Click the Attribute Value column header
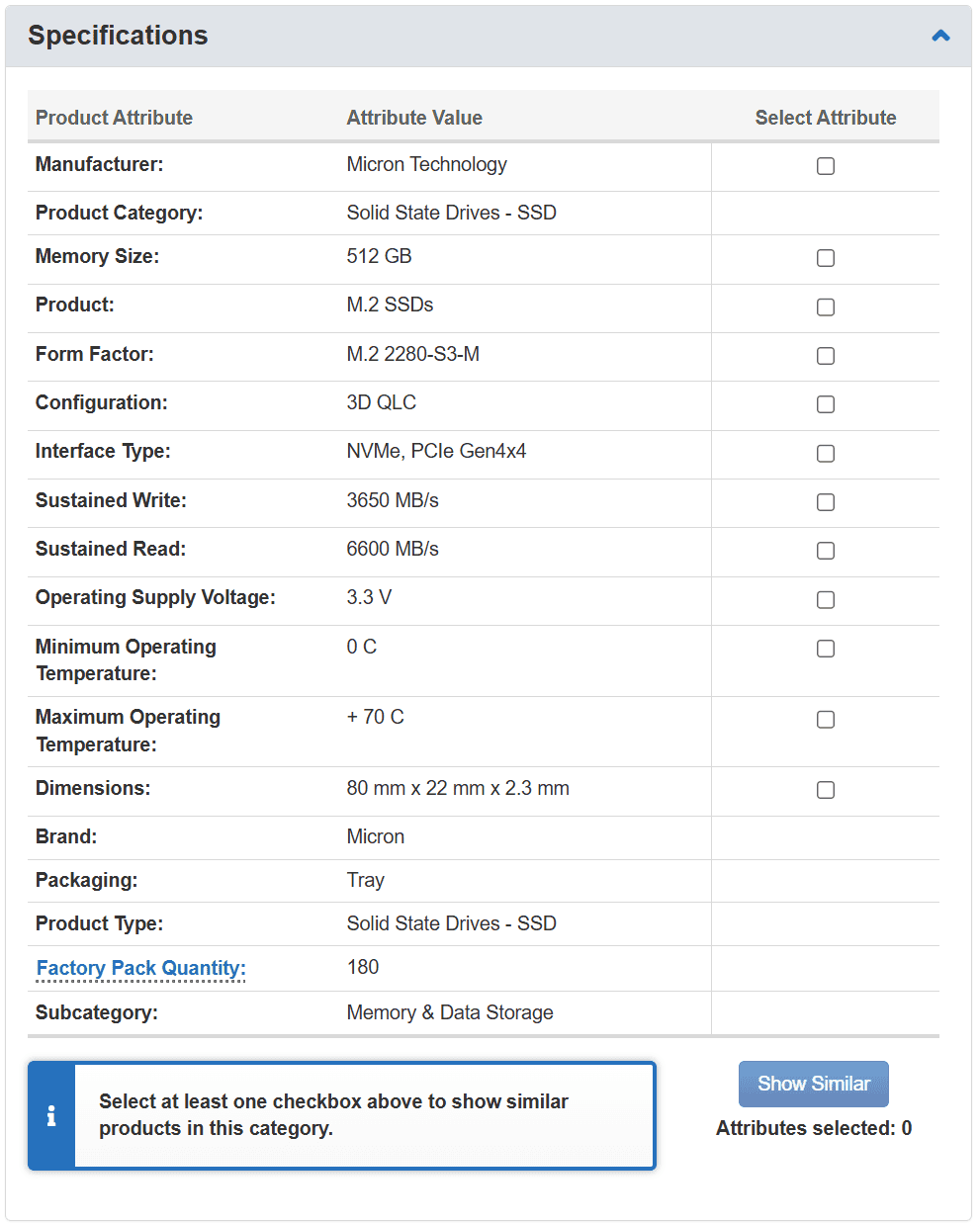 click(414, 118)
